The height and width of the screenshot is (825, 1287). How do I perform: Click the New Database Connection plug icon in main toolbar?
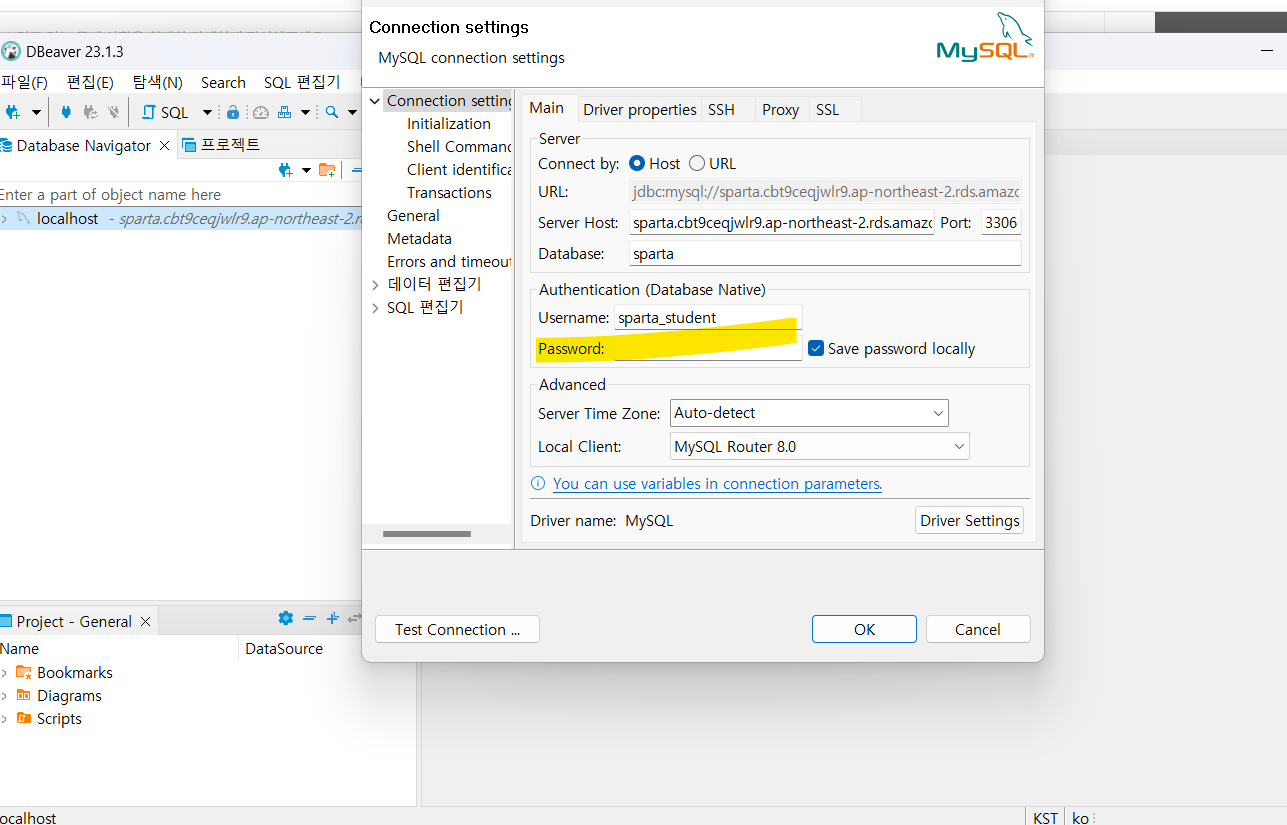click(x=13, y=112)
